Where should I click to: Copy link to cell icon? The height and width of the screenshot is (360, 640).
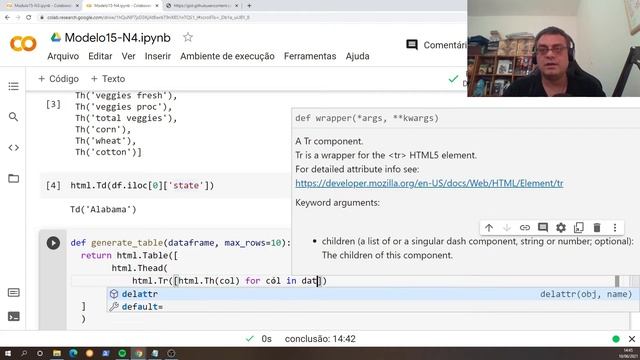tap(524, 228)
